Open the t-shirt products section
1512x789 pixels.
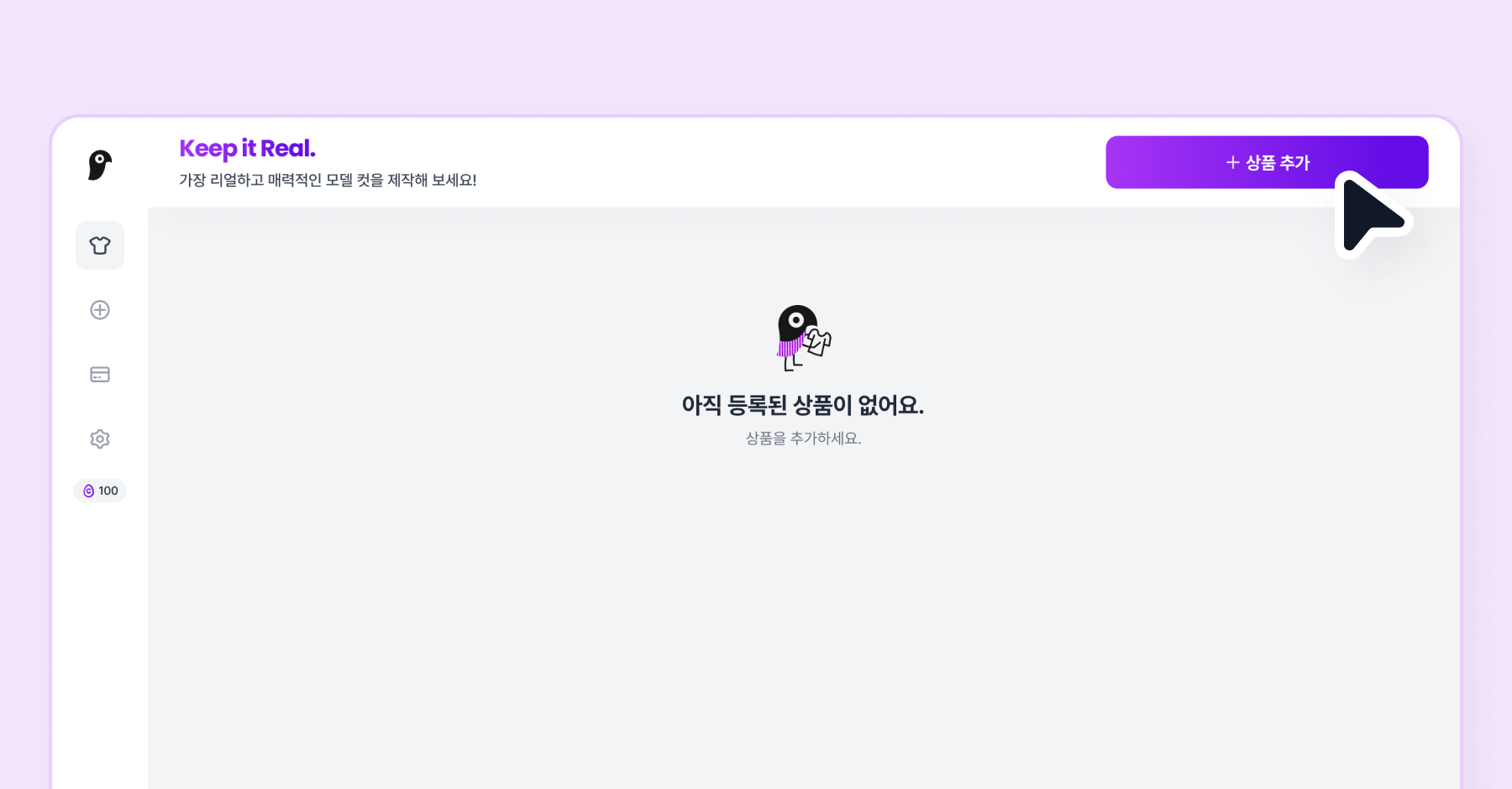[x=100, y=245]
